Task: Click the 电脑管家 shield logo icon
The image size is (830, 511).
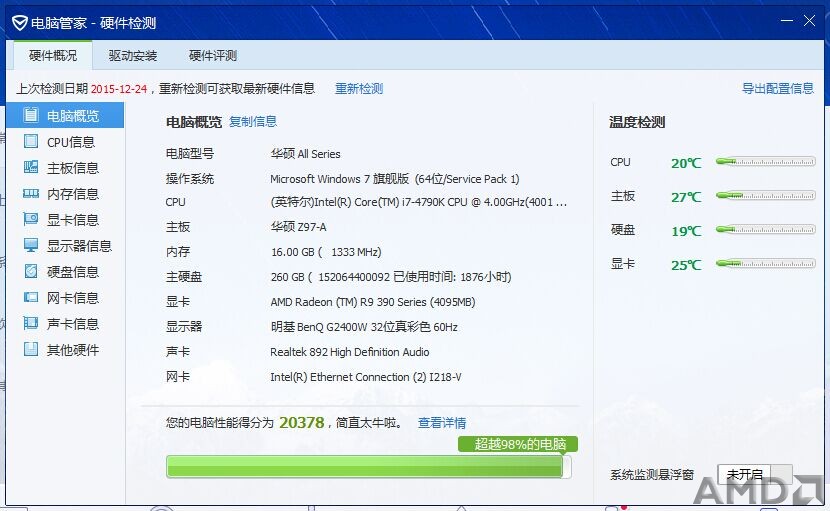Action: tap(20, 23)
